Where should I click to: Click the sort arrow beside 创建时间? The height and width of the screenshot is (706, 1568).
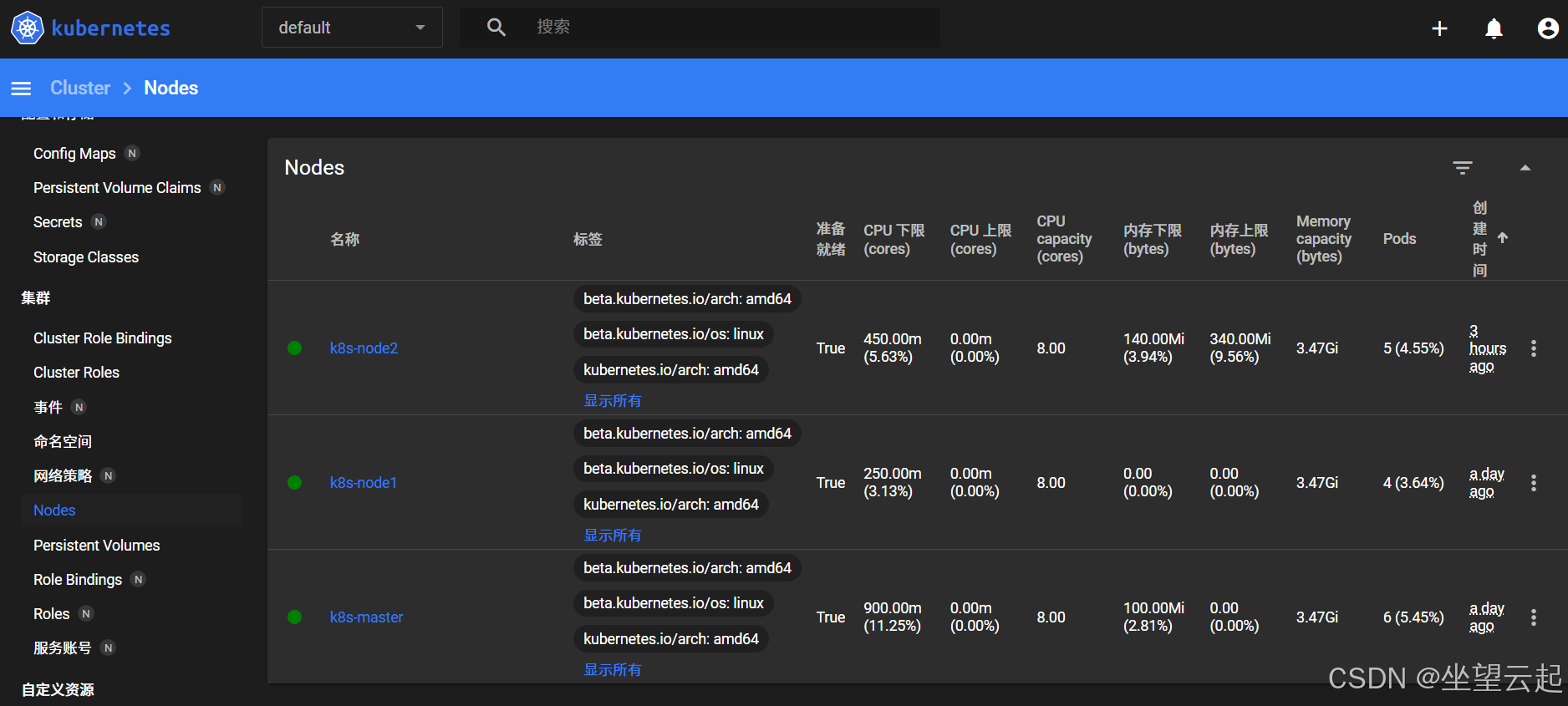pyautogui.click(x=1503, y=238)
